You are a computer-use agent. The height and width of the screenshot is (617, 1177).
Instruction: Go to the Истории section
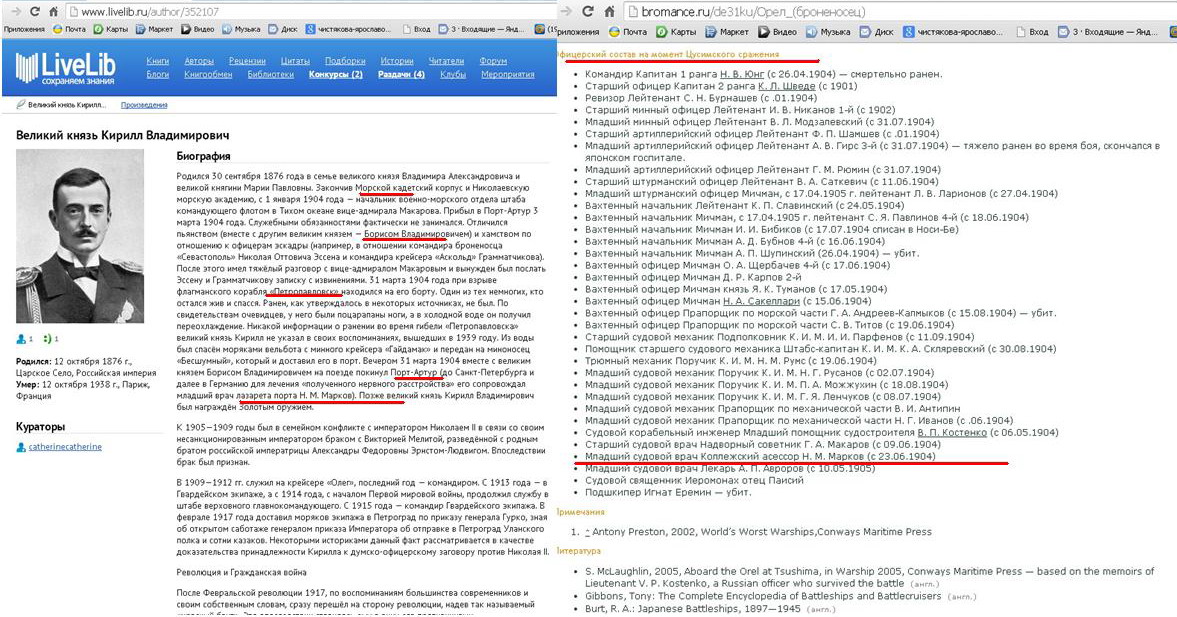tap(397, 61)
